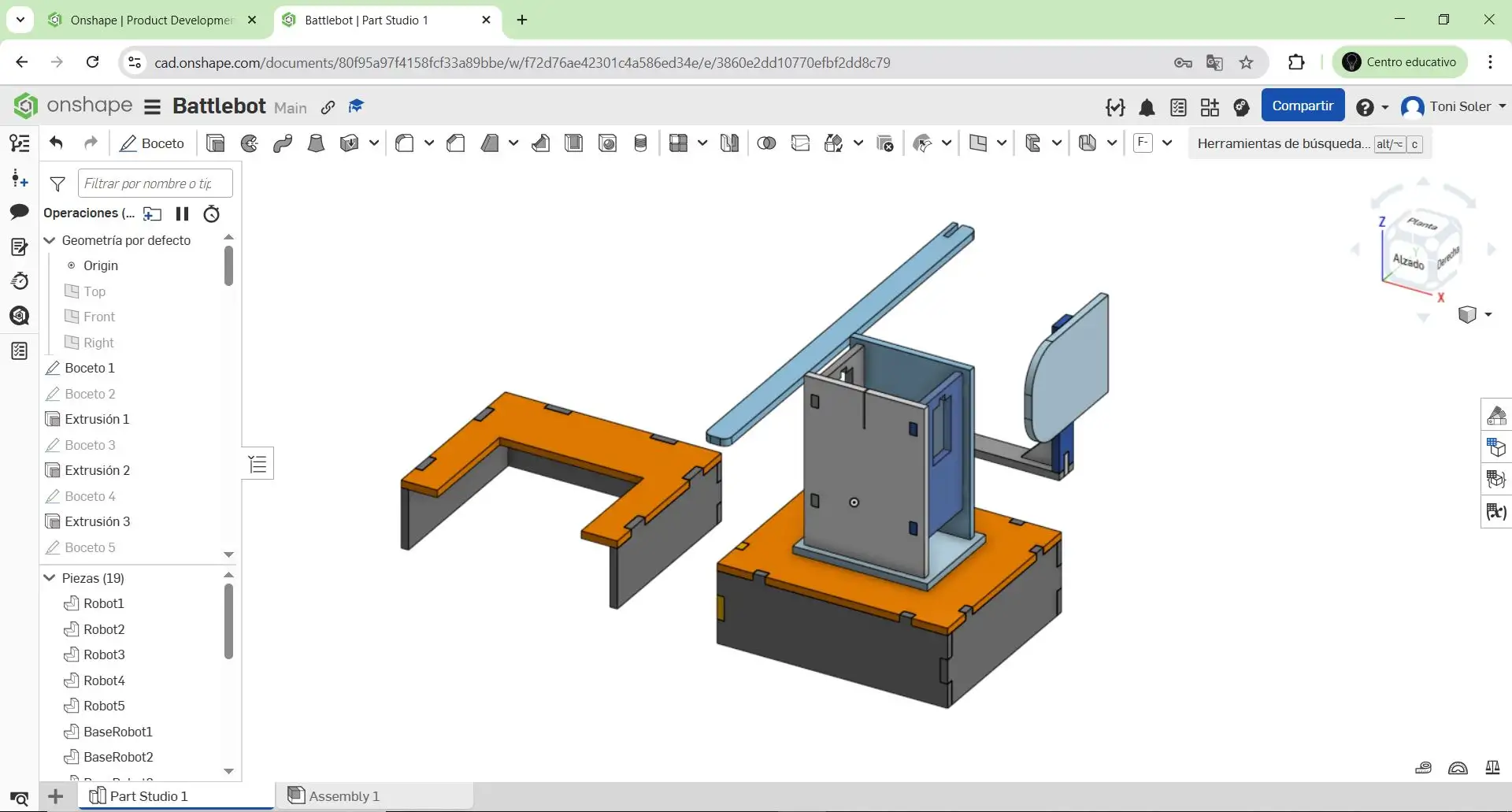Select the Loft tool
Viewport: 1512px width, 812px height.
[316, 143]
